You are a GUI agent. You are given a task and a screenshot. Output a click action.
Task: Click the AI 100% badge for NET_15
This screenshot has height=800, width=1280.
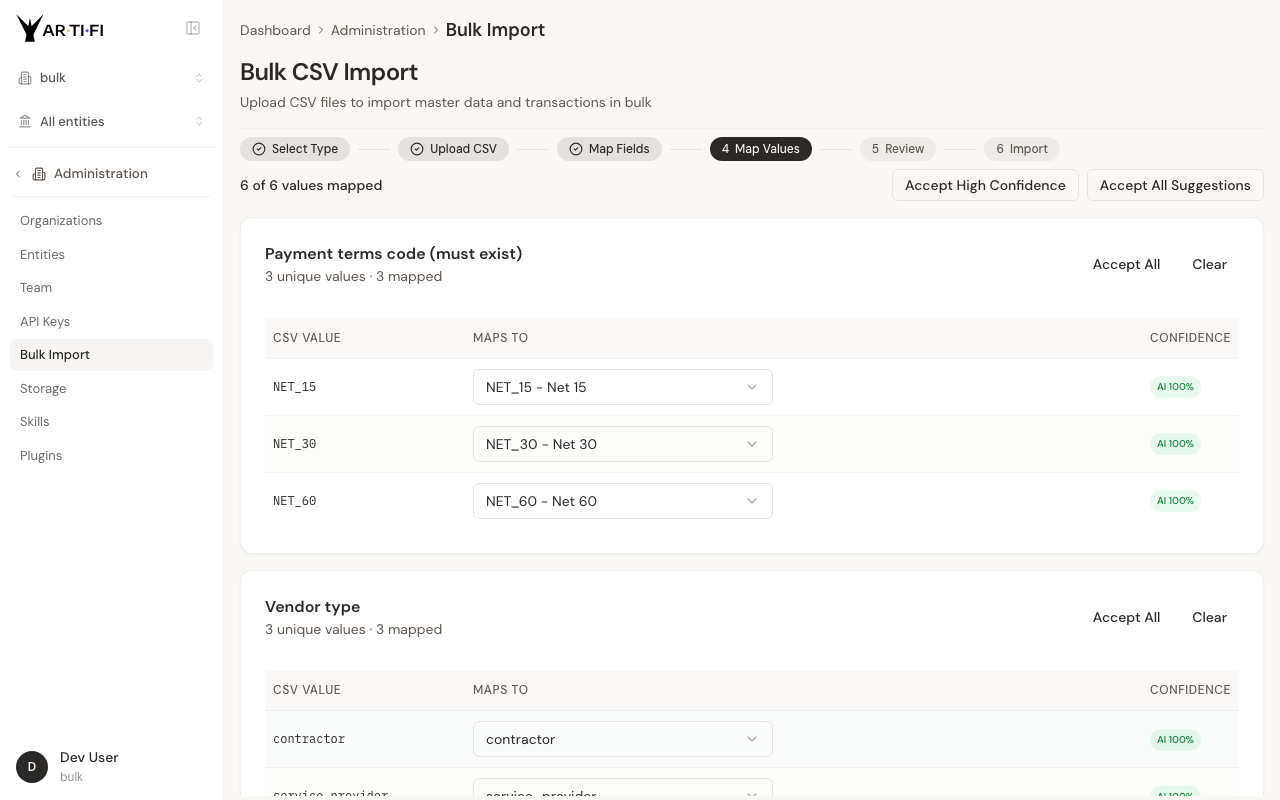1175,387
